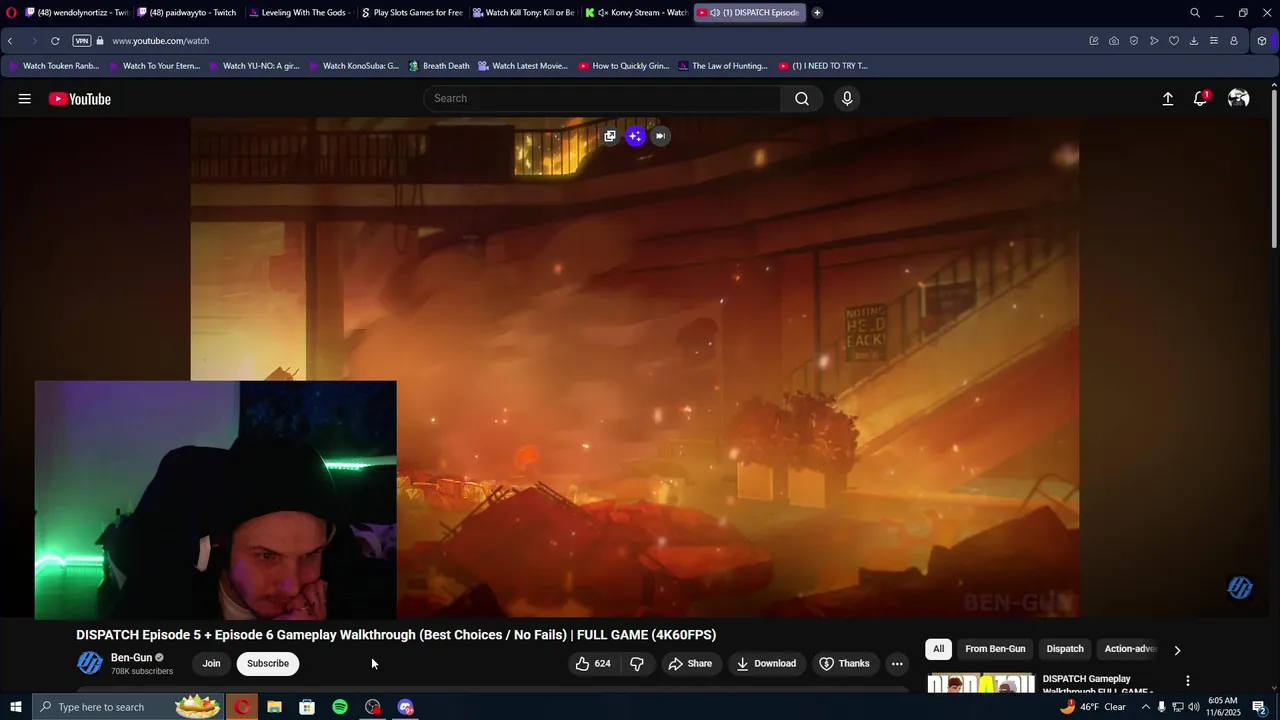Go back to the previous page

point(10,41)
